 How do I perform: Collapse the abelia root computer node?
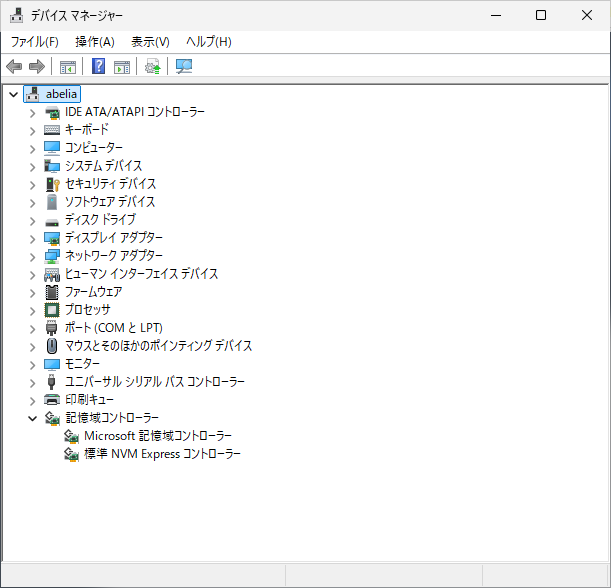[13, 94]
